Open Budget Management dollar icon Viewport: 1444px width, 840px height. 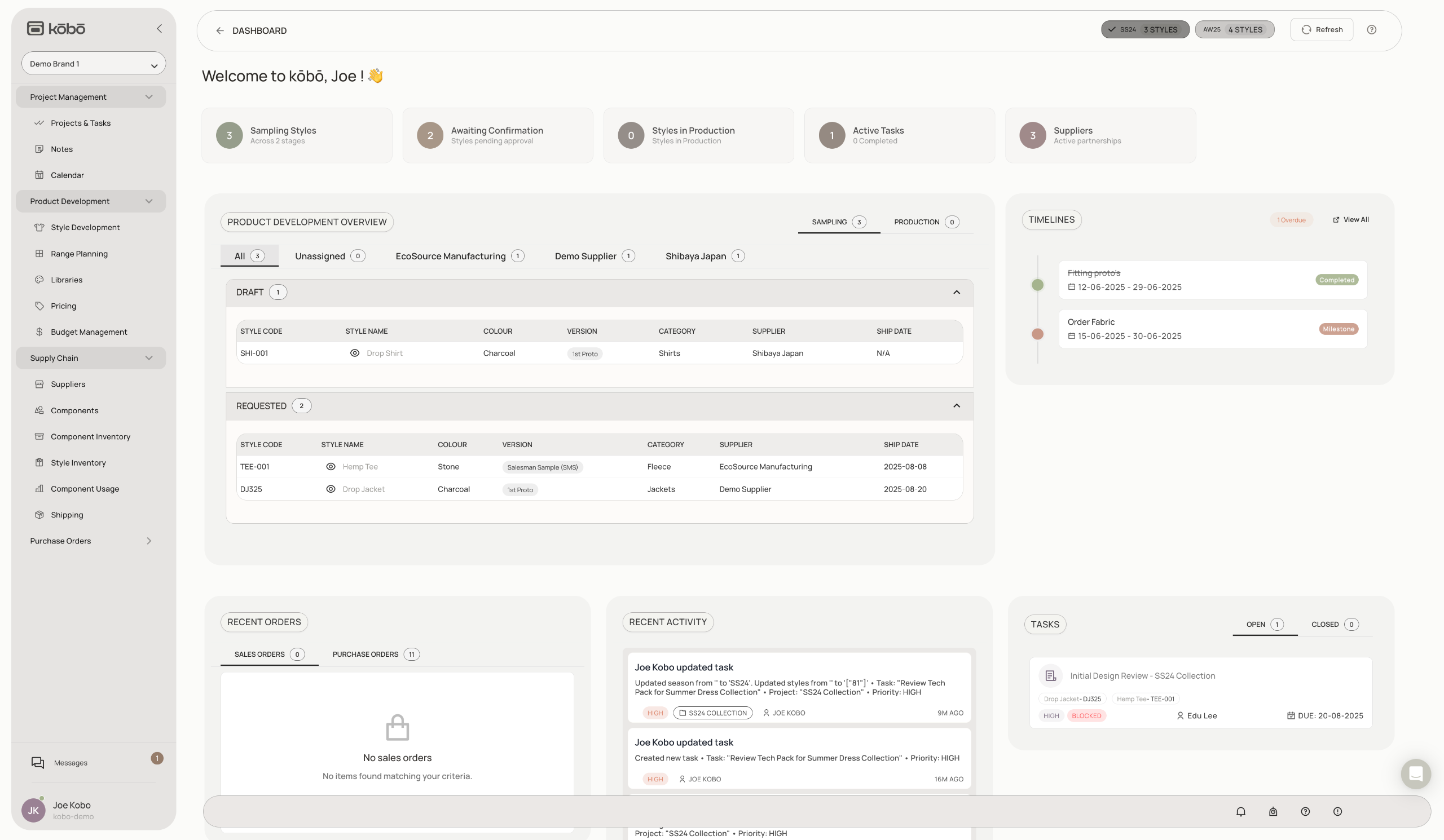39,332
